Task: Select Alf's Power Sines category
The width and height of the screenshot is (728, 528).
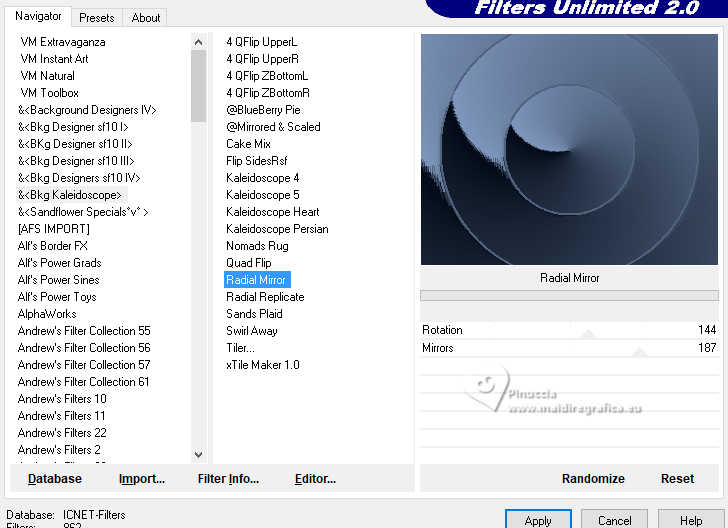Action: coord(58,280)
